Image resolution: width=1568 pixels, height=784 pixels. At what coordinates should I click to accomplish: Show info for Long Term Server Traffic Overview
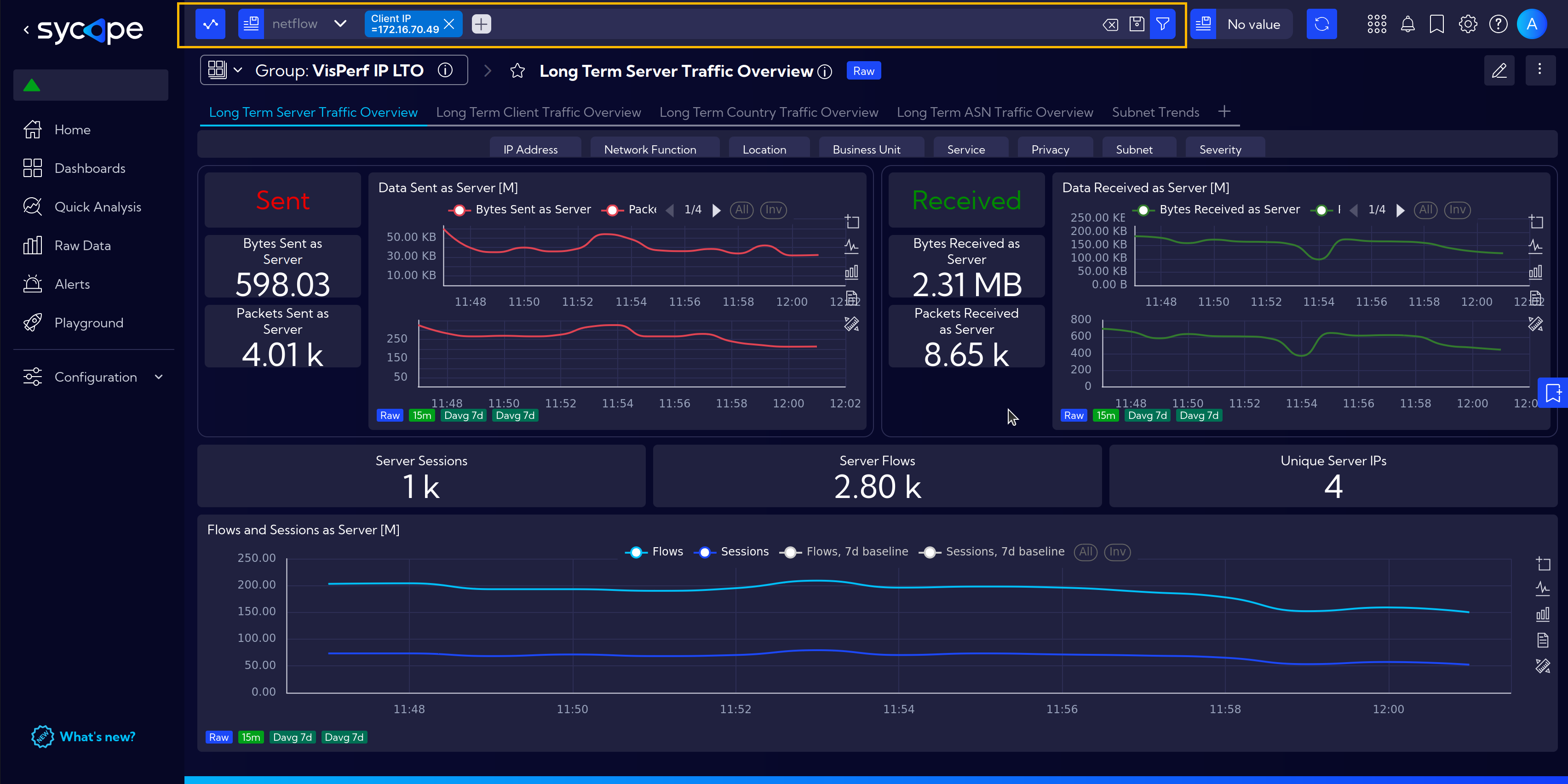pos(825,72)
